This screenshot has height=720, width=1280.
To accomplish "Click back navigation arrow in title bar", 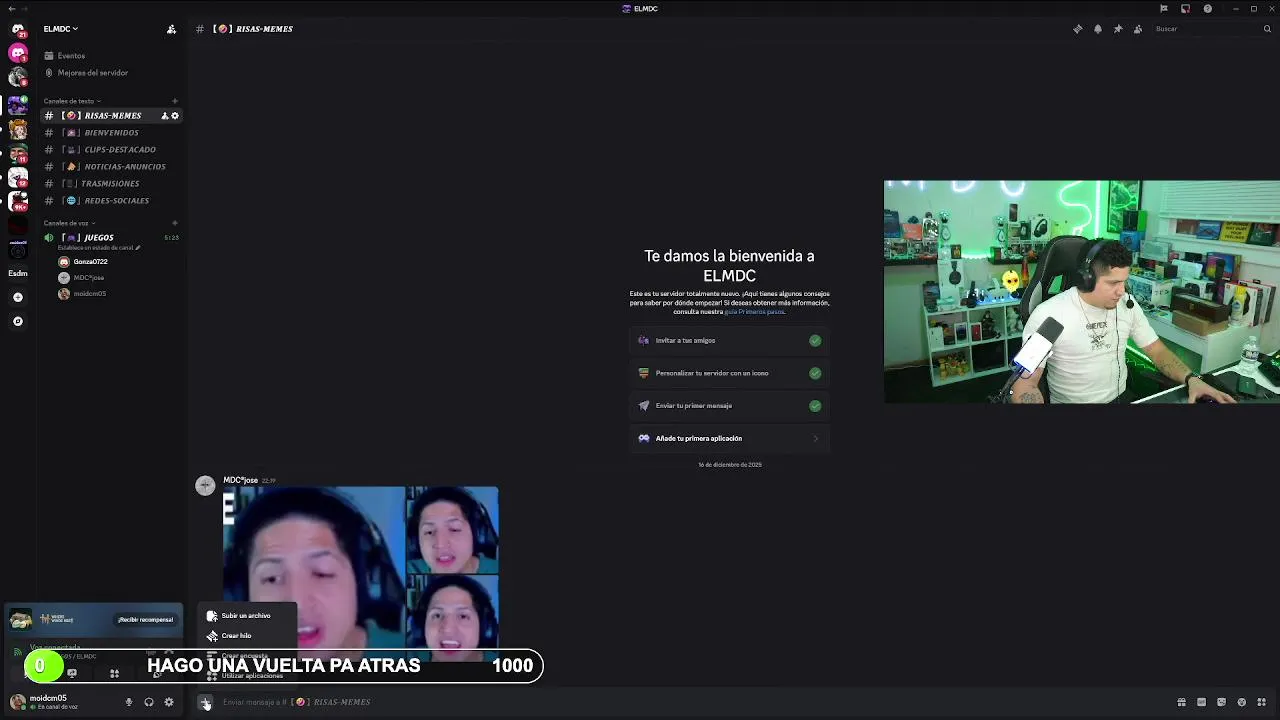I will [11, 9].
